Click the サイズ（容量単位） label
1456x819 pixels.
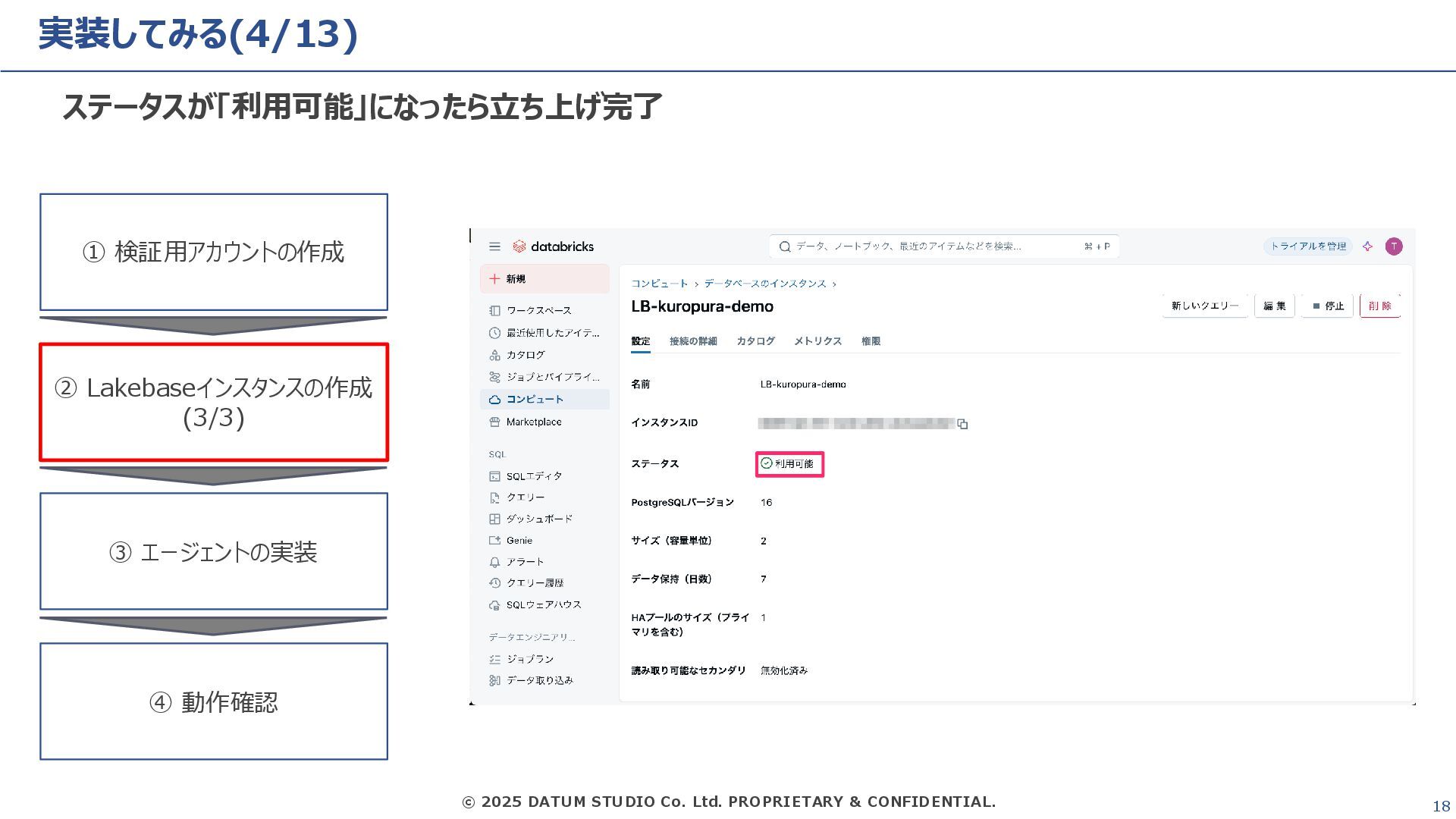point(671,541)
